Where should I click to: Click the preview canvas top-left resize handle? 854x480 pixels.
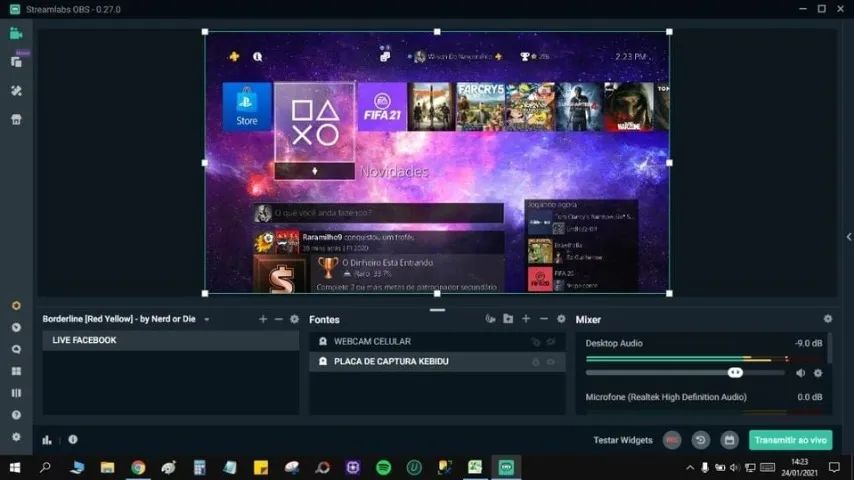pos(205,32)
